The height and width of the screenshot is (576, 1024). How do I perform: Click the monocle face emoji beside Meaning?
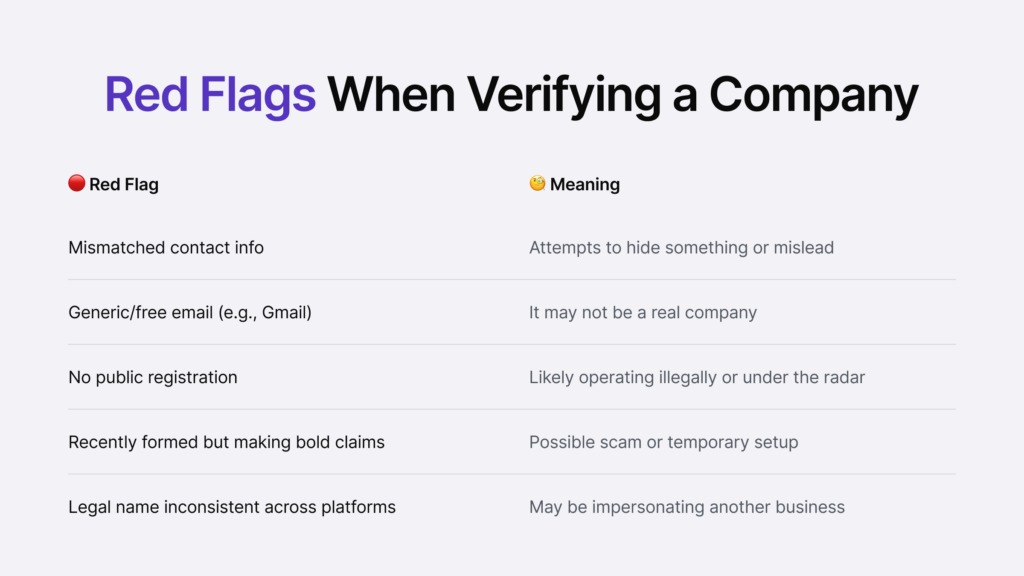537,183
